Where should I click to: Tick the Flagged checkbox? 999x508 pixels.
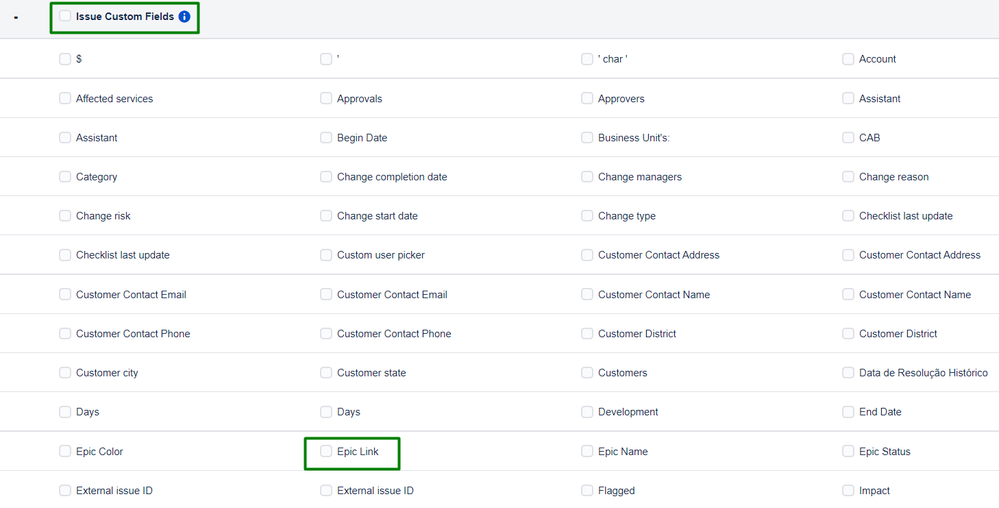587,491
